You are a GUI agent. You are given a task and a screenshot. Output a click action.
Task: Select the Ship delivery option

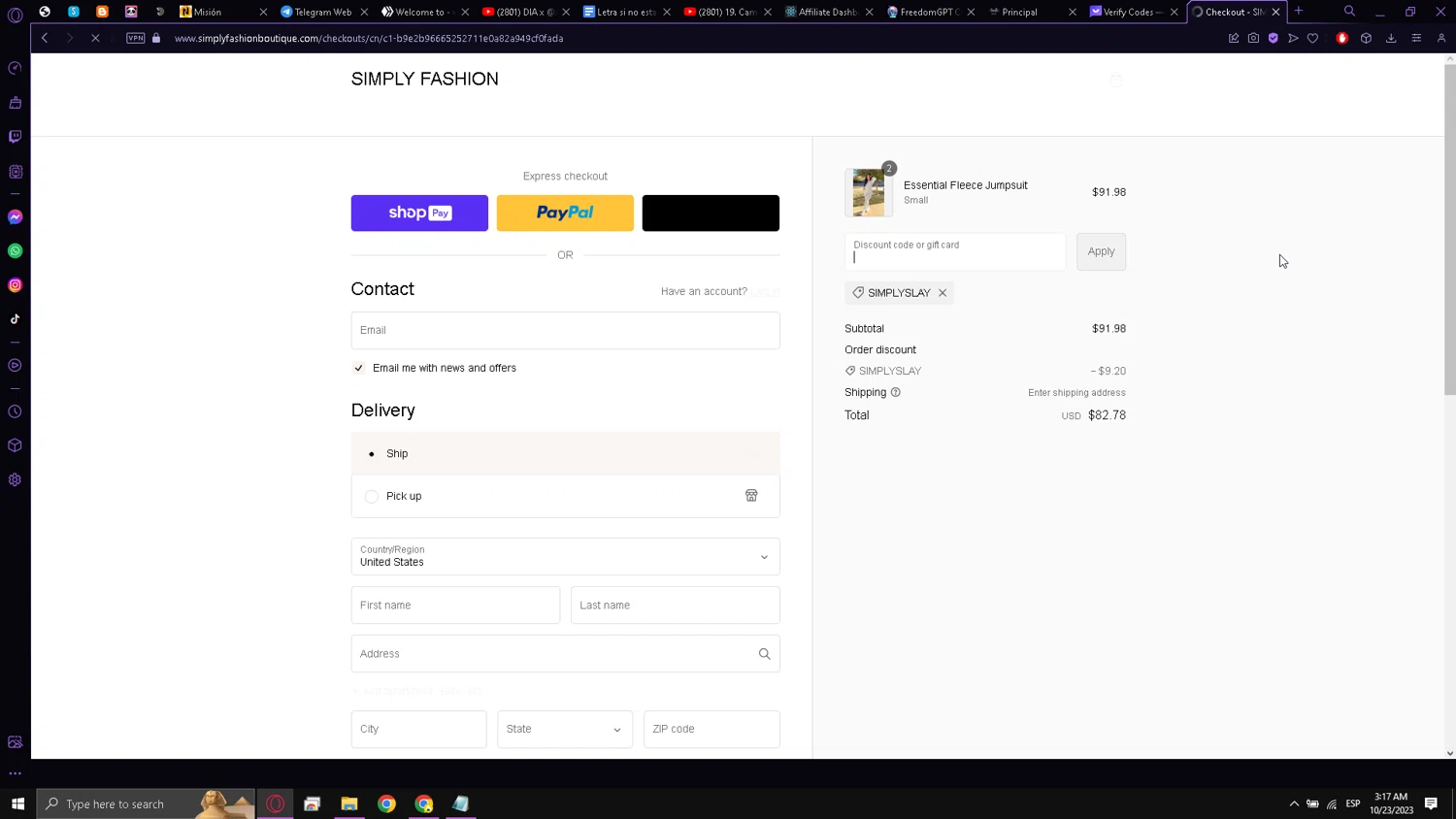click(x=565, y=453)
